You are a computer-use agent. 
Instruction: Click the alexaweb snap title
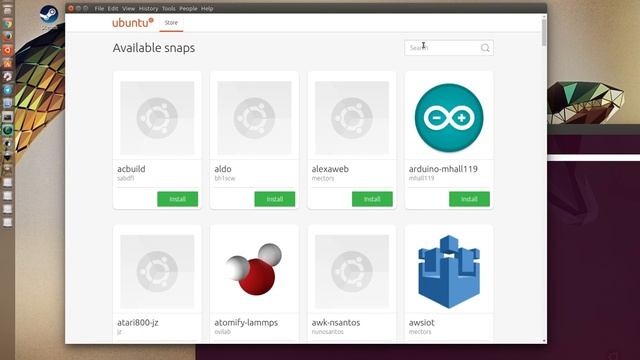point(330,169)
